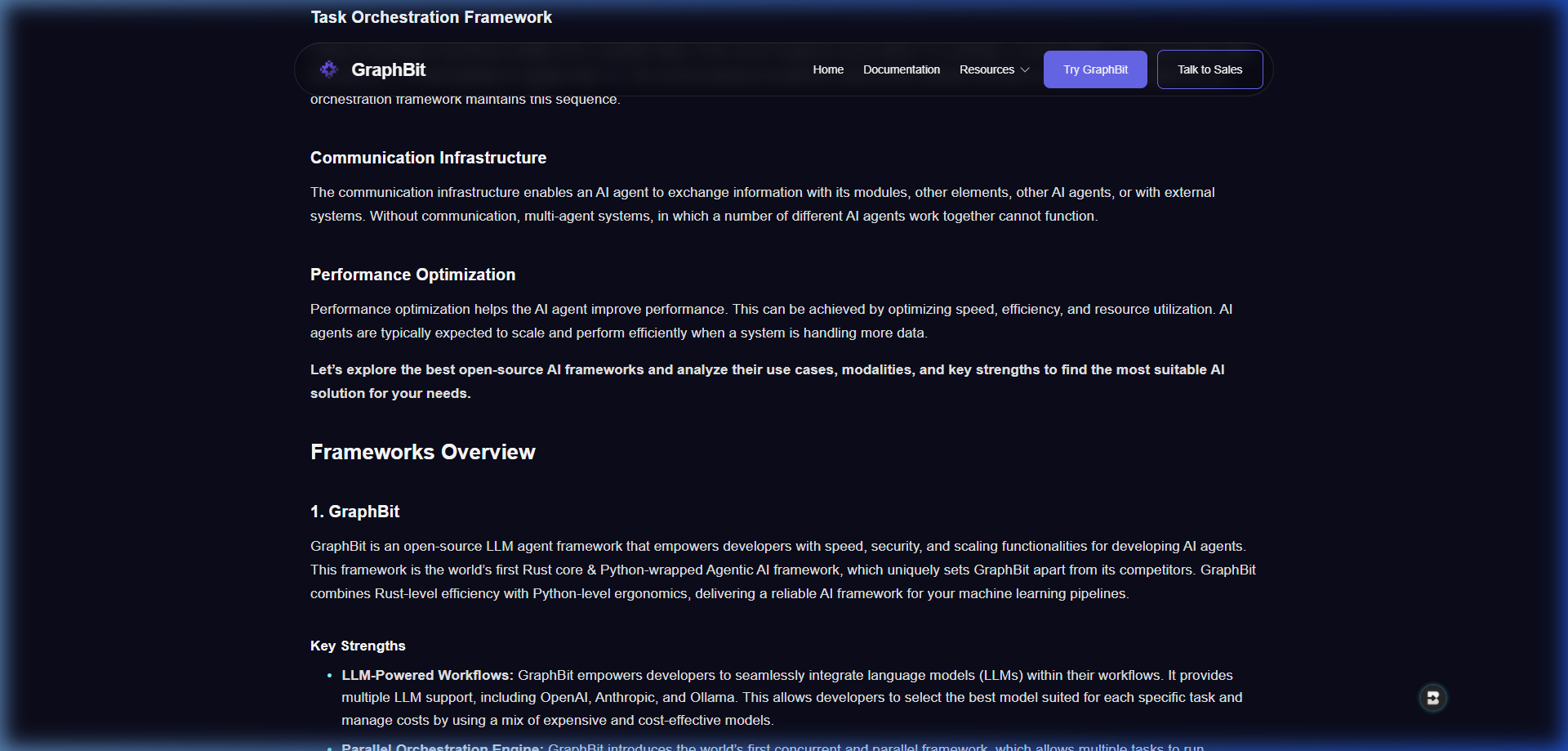1568x751 pixels.
Task: Click the paragraph starting "GraphBit is an open-source LLM"
Action: [x=783, y=570]
